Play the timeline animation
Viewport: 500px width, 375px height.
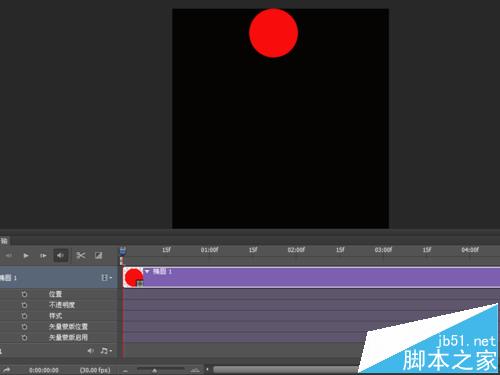coord(26,256)
